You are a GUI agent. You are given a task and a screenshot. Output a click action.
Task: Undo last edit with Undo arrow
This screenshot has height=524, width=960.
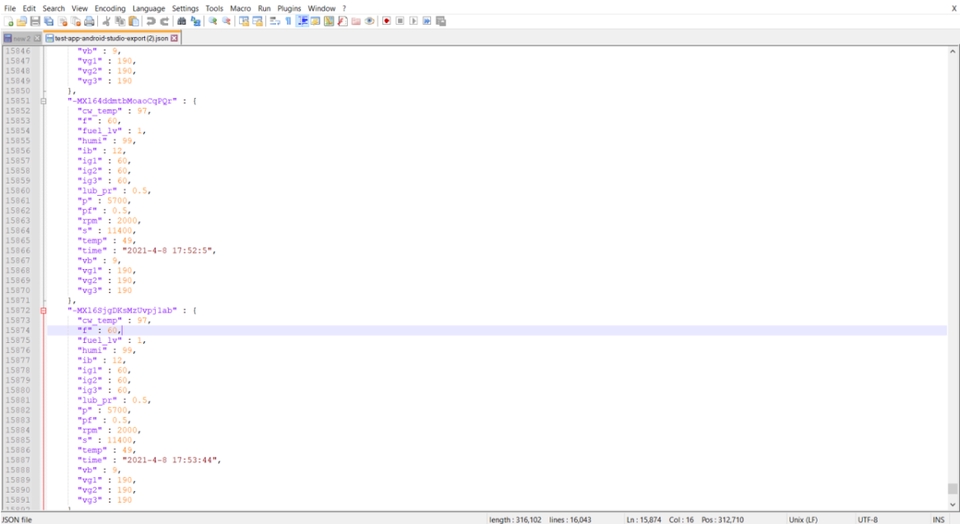(151, 21)
